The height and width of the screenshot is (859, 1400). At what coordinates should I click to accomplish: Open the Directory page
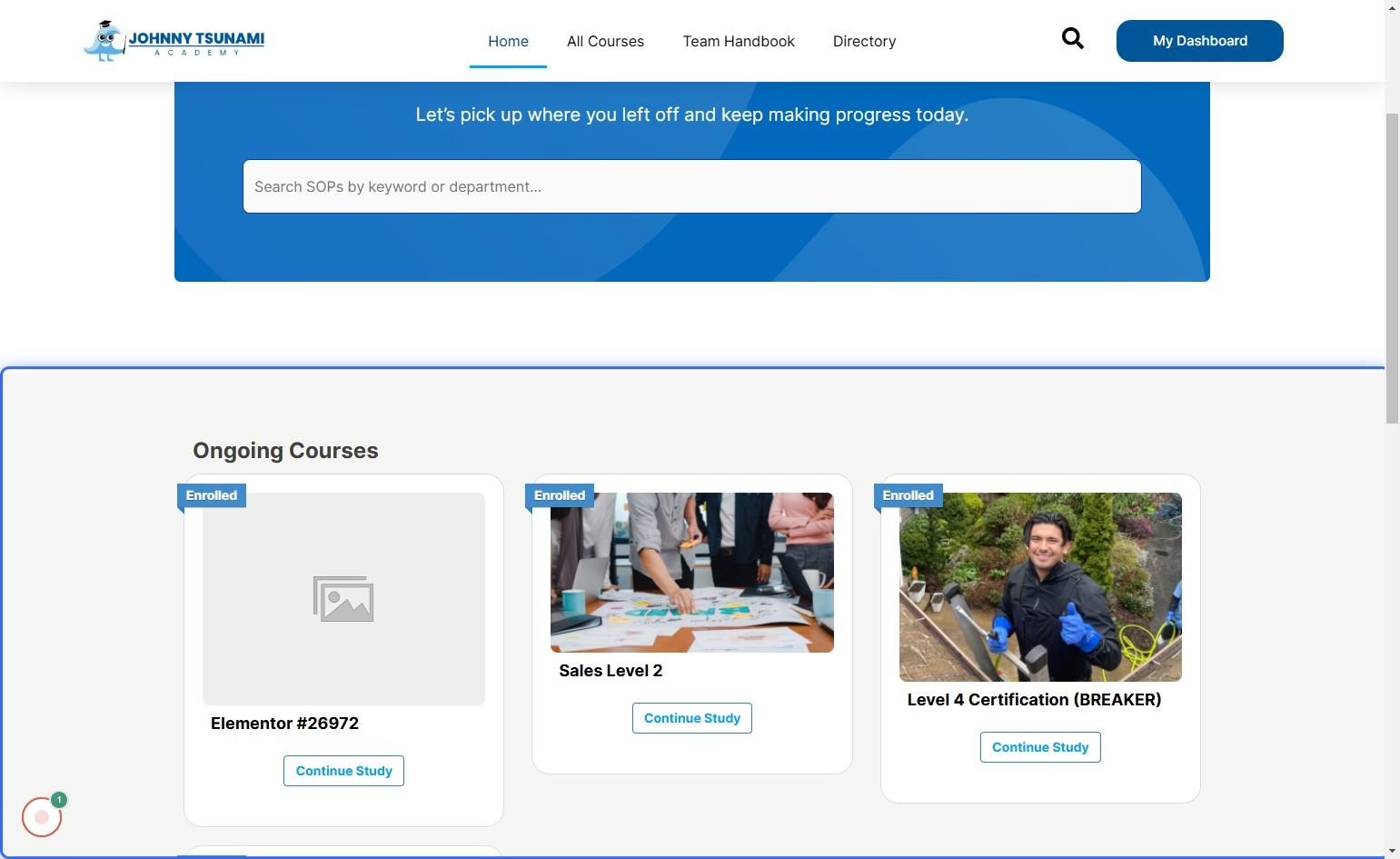point(864,42)
